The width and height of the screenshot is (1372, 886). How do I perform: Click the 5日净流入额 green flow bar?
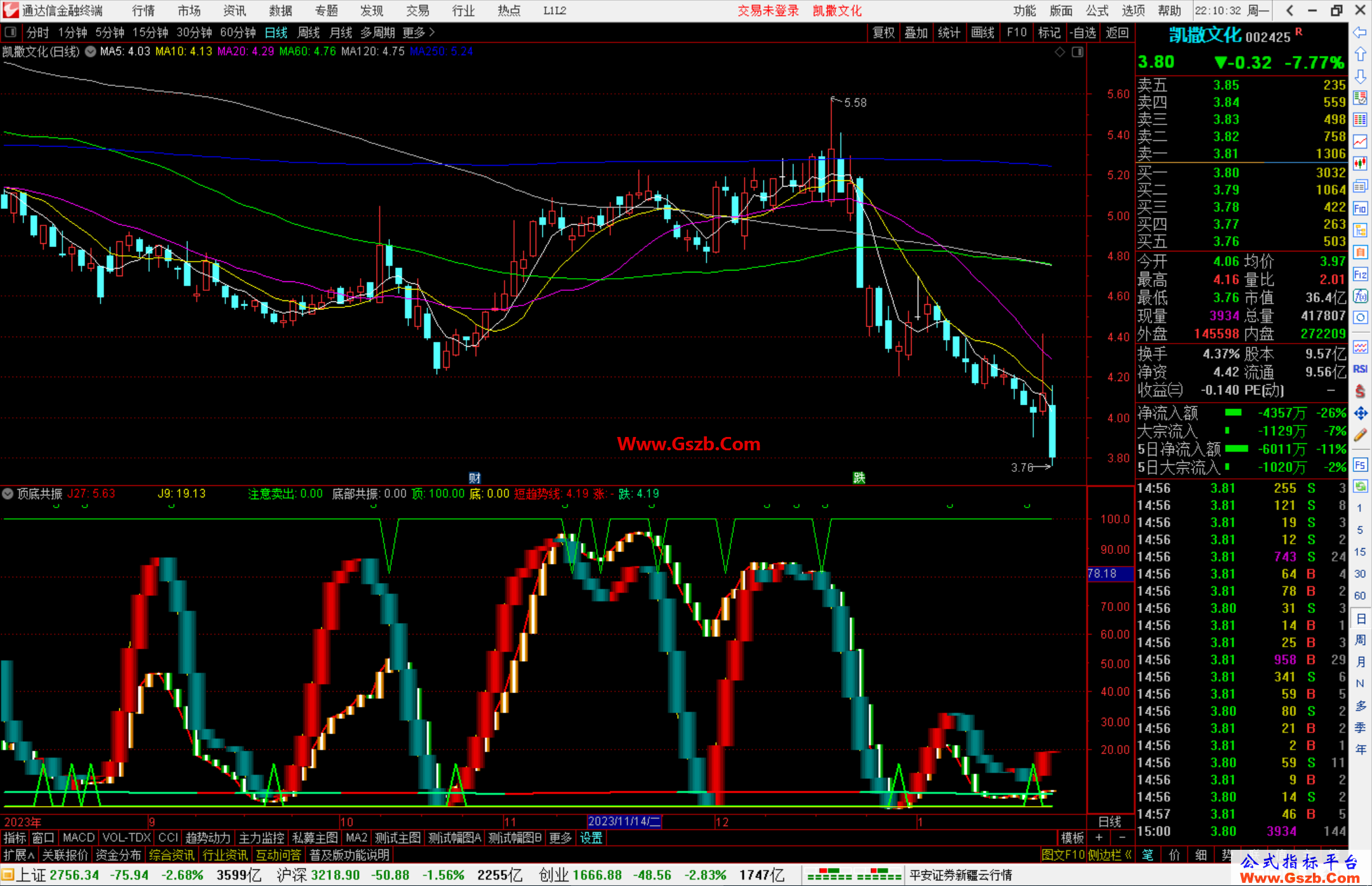point(1236,448)
